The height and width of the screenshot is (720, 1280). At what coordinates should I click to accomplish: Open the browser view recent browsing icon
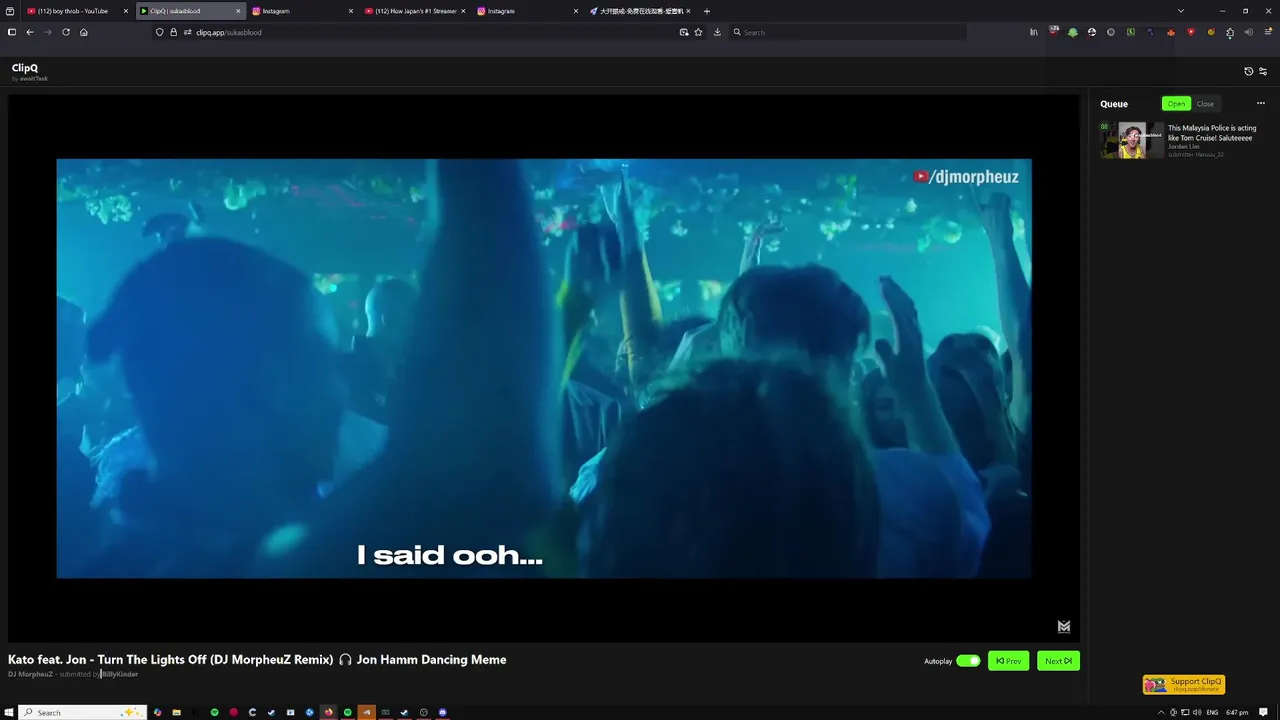tap(10, 11)
